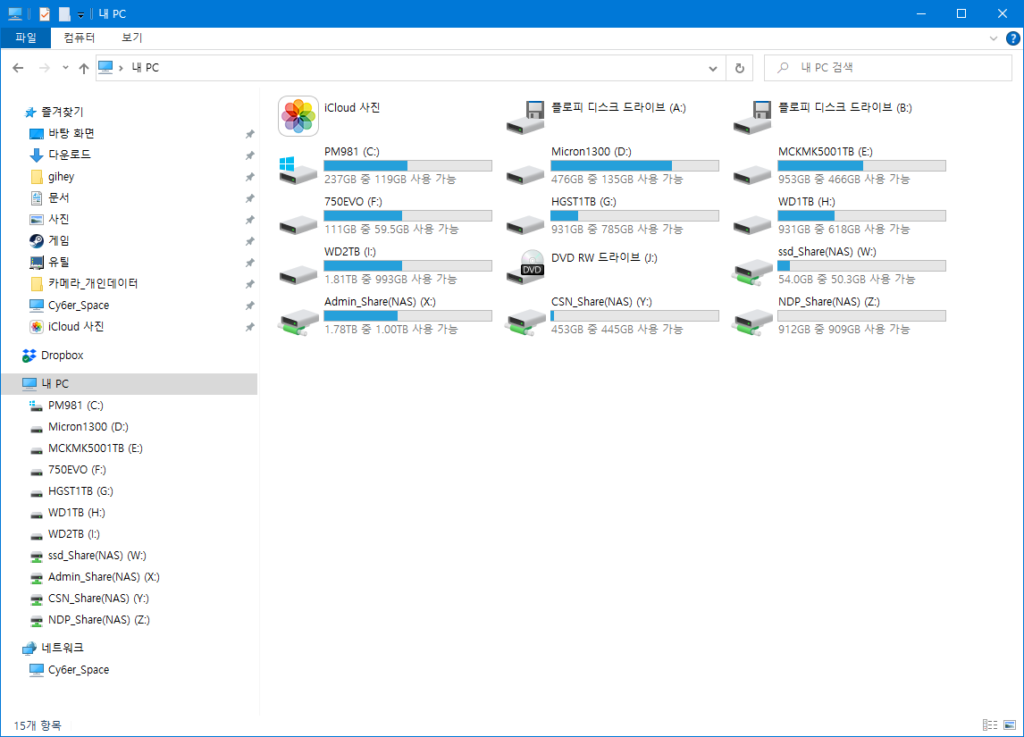Viewport: 1024px width, 737px height.
Task: Click the Micron1300 (D:) capacity bar
Action: 635,165
